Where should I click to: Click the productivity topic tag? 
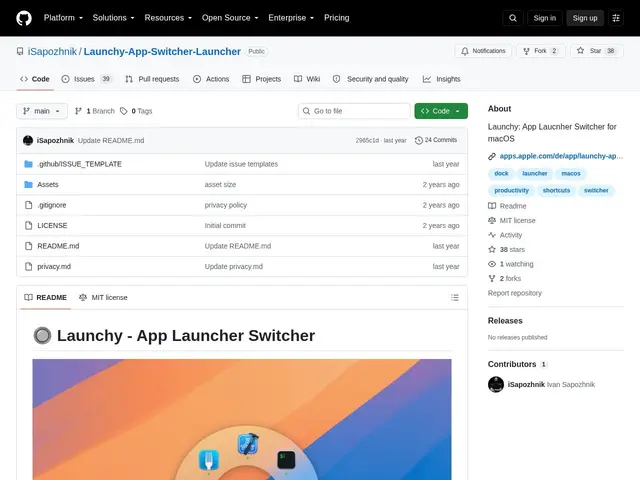coord(511,191)
